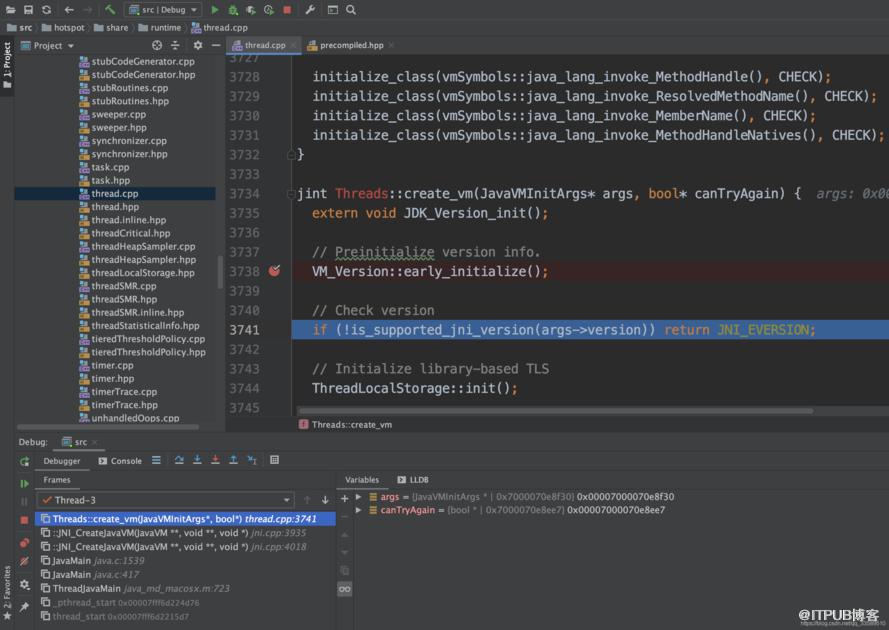Image resolution: width=889 pixels, height=630 pixels.
Task: Synchronize files using the refresh icon
Action: pos(46,10)
